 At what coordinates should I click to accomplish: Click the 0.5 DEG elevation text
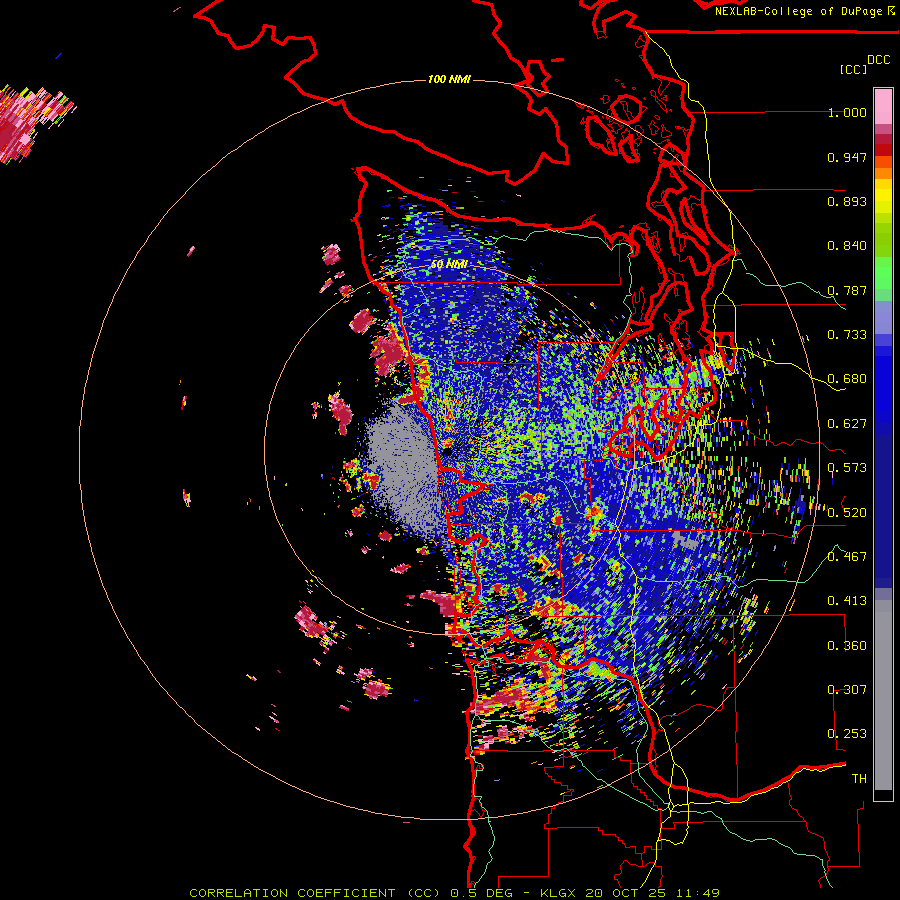[481, 893]
